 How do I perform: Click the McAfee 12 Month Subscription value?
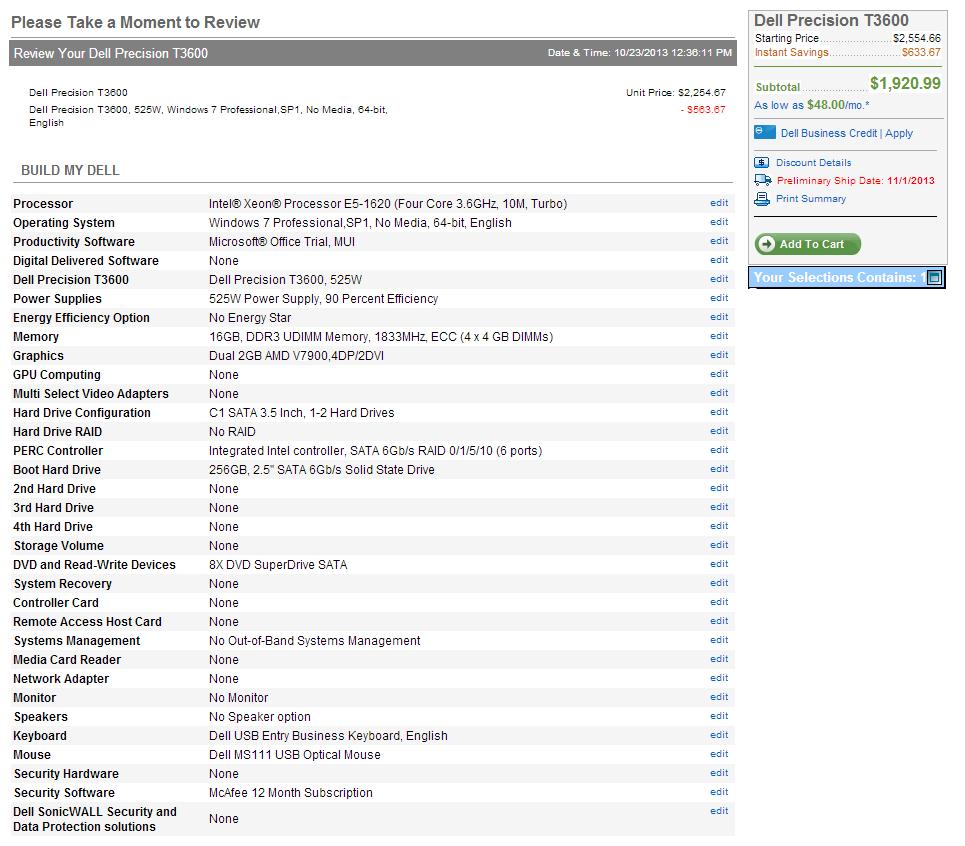(x=290, y=792)
